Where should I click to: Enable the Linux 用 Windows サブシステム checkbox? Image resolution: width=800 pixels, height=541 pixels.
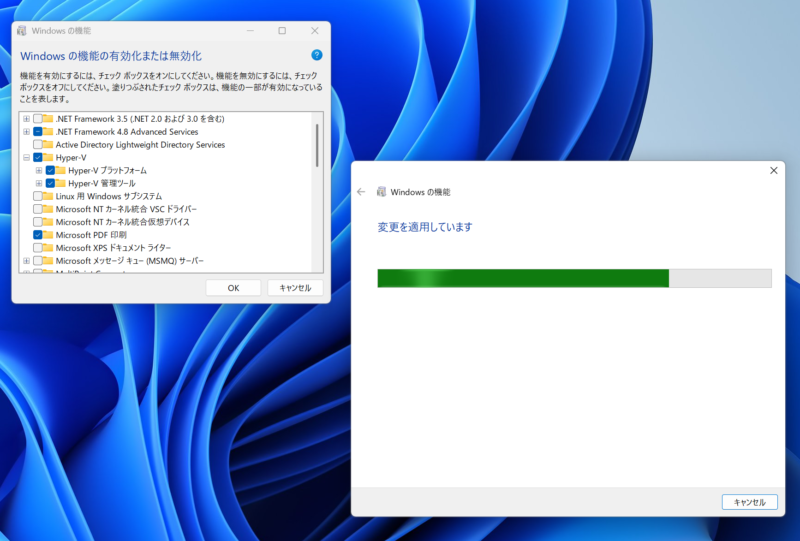tap(37, 197)
